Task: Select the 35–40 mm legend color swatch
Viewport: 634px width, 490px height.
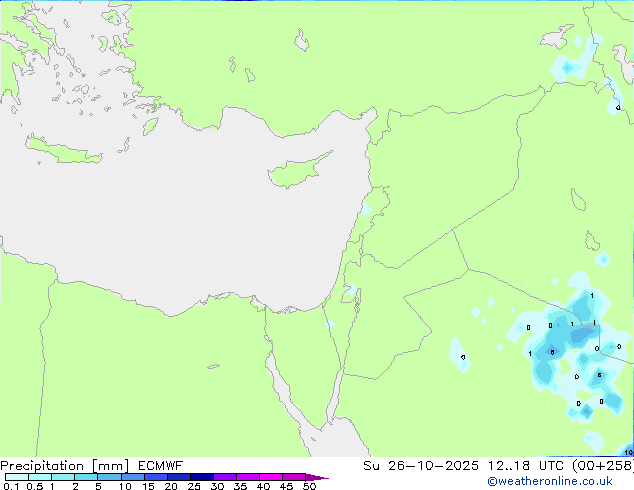Action: coord(248,477)
